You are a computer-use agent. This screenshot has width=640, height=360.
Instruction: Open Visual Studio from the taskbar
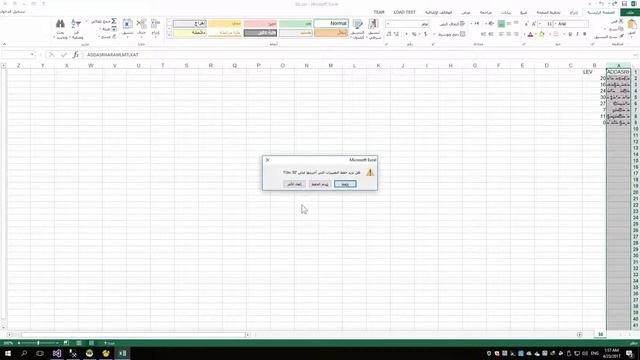(x=57, y=353)
